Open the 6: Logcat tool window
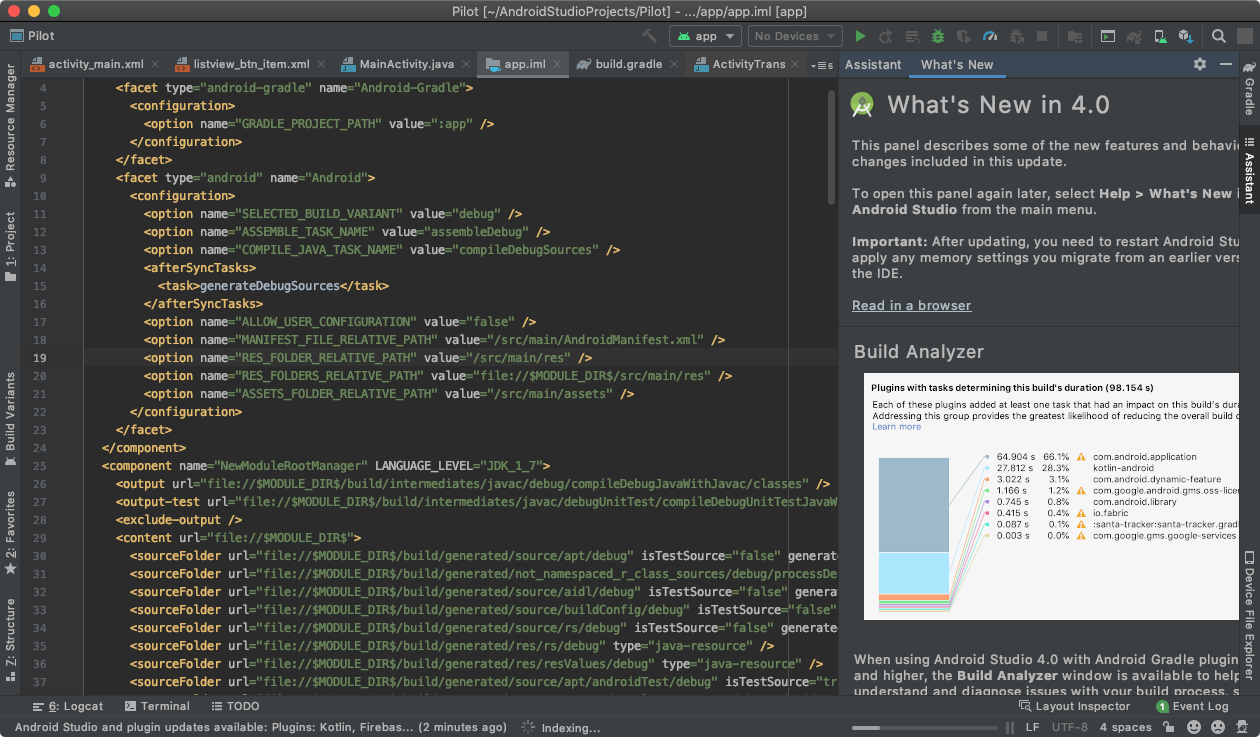 (x=68, y=706)
